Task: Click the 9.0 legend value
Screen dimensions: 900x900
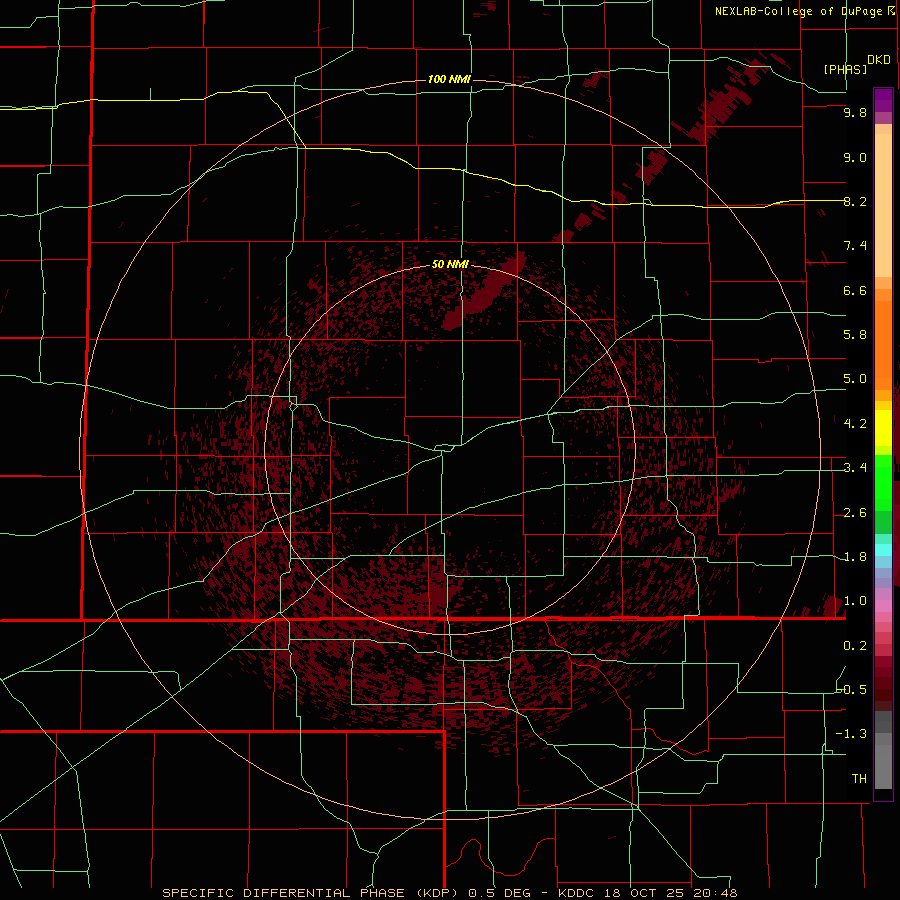Action: [855, 158]
